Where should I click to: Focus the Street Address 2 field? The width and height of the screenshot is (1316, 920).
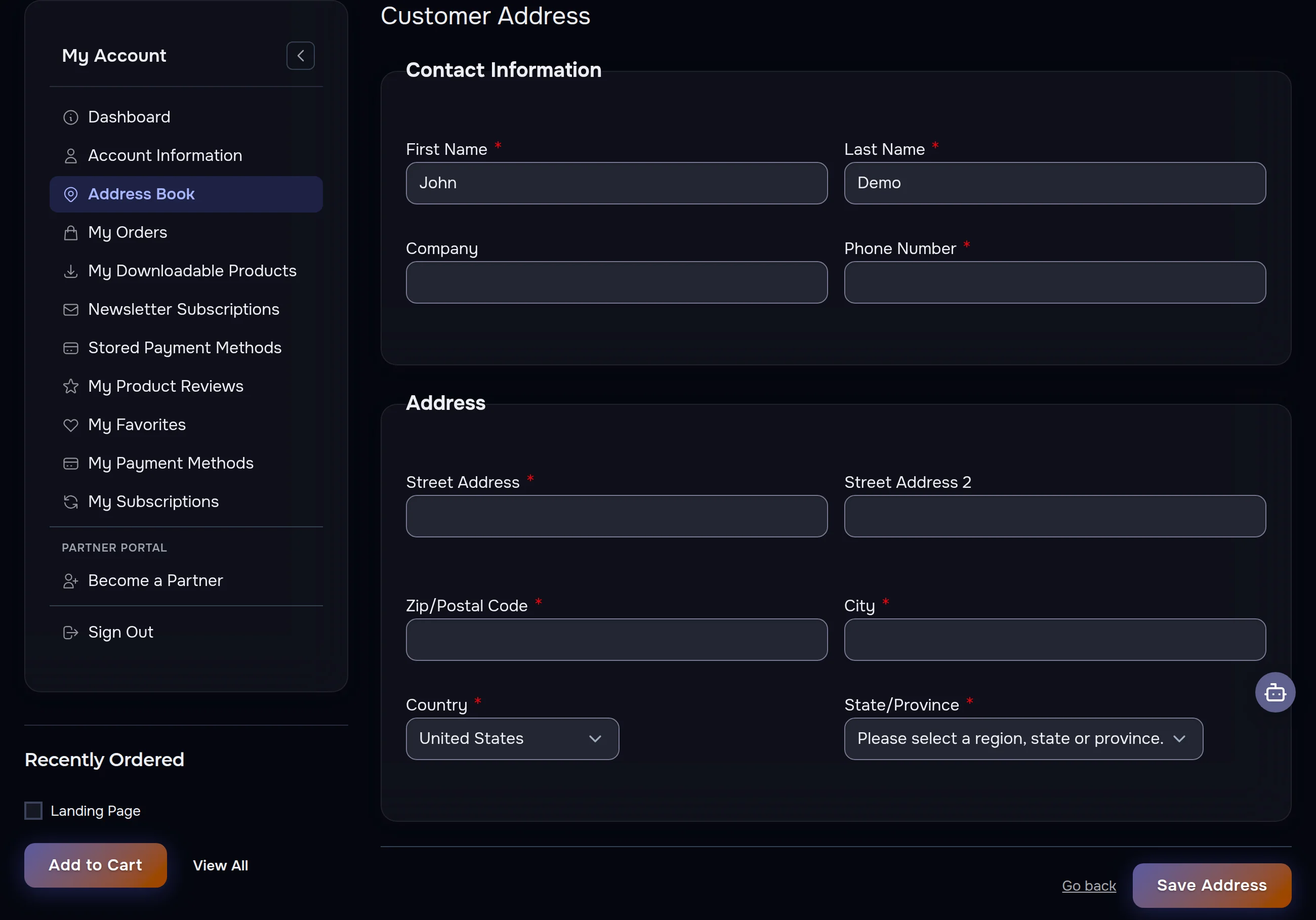click(1055, 516)
